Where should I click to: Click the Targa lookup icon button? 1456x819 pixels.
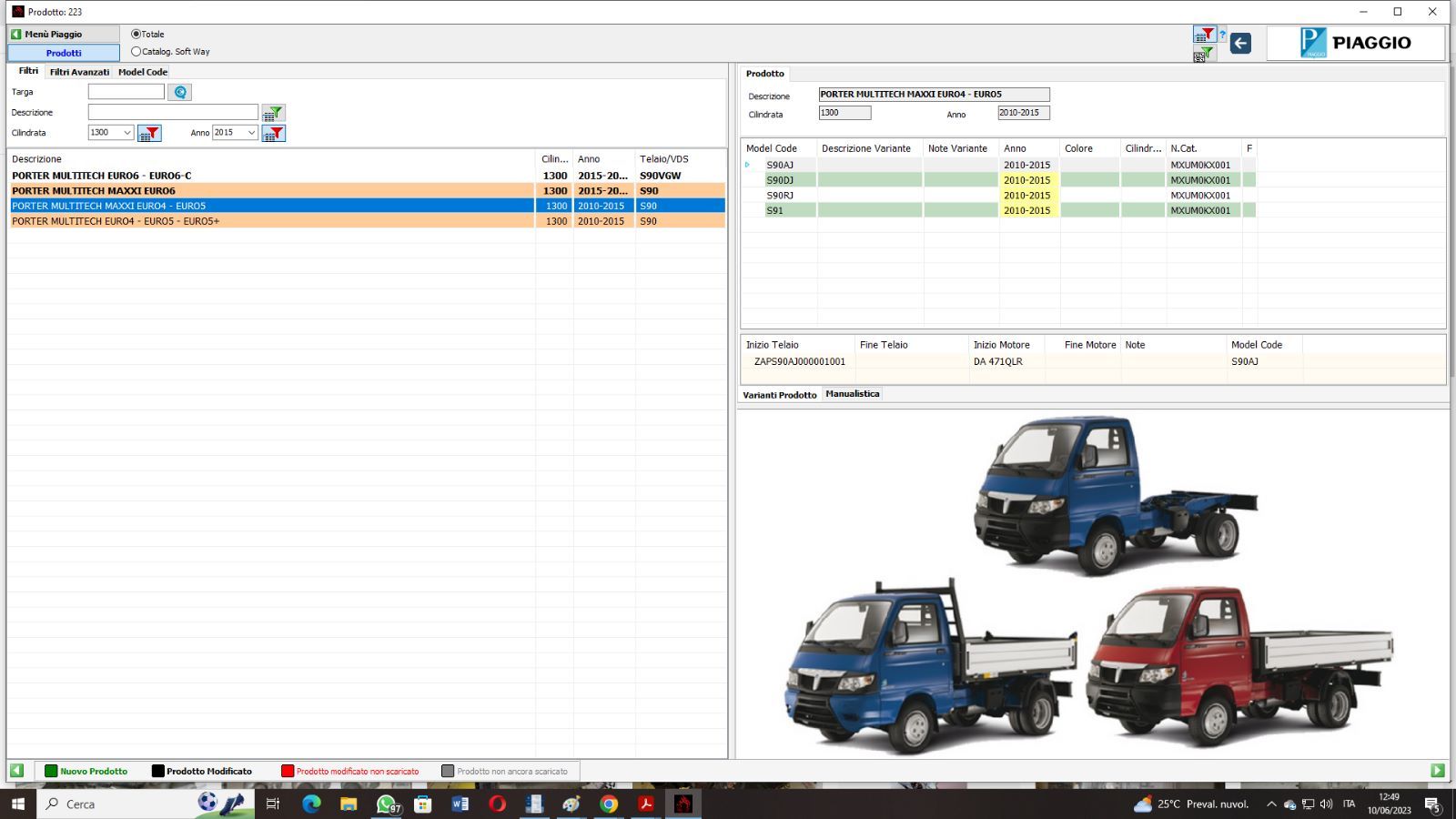[180, 92]
